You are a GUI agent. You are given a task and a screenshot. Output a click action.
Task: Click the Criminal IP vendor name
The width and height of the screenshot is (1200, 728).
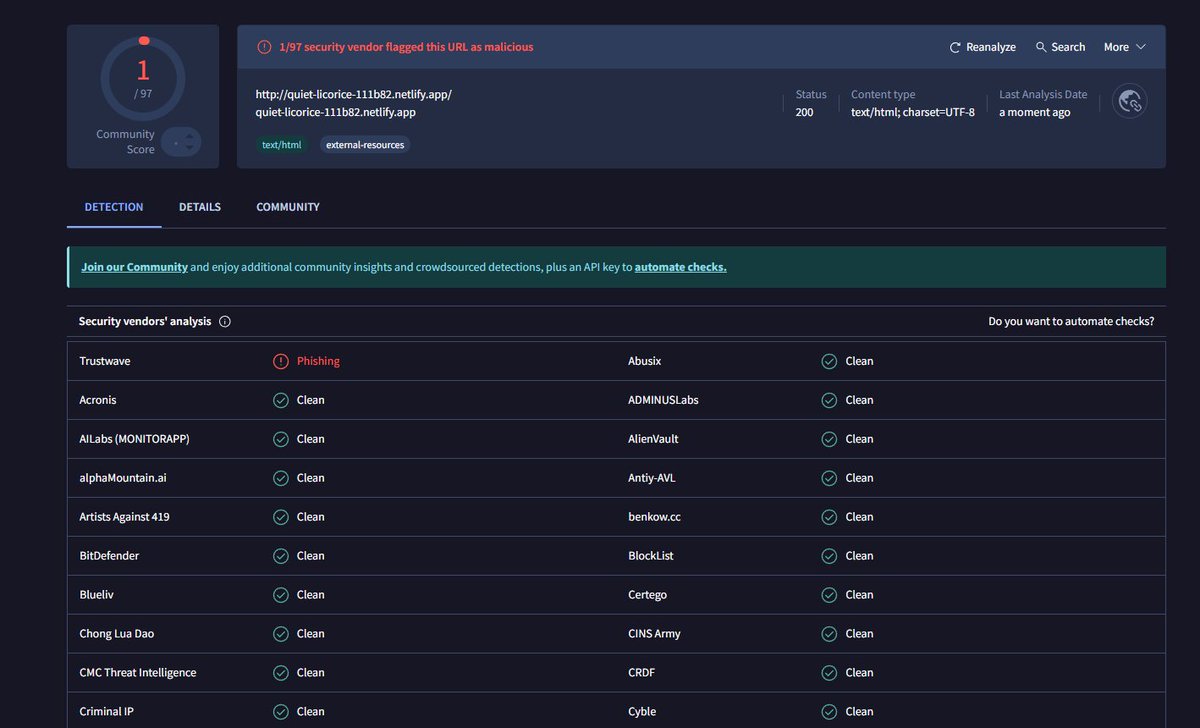point(104,712)
